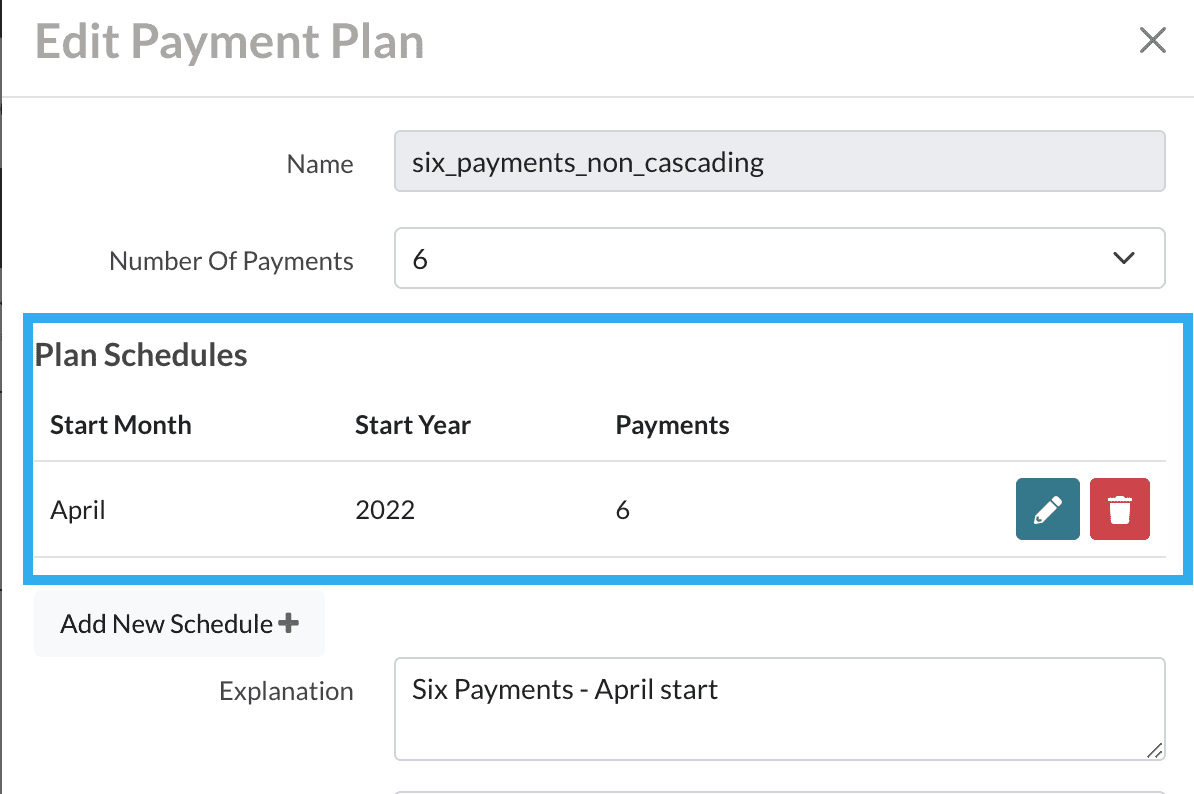Delete the April 2022 schedule

(1120, 510)
